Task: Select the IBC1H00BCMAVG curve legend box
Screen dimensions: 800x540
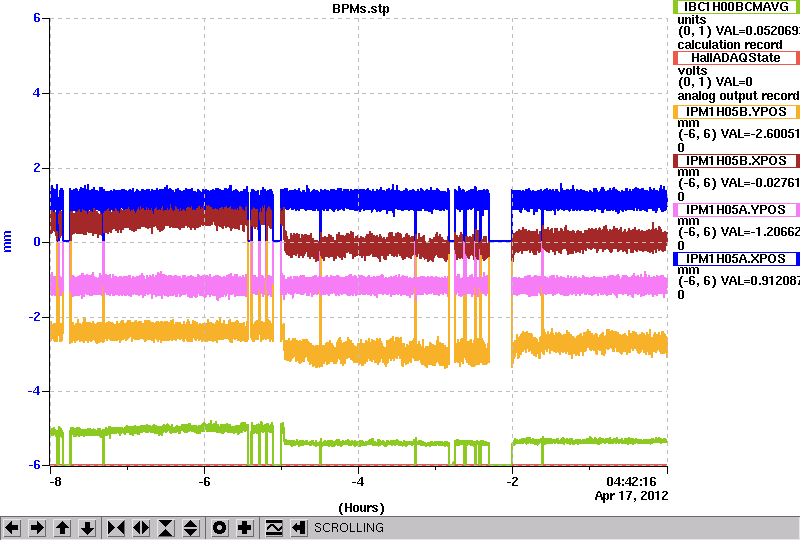Action: [x=736, y=7]
